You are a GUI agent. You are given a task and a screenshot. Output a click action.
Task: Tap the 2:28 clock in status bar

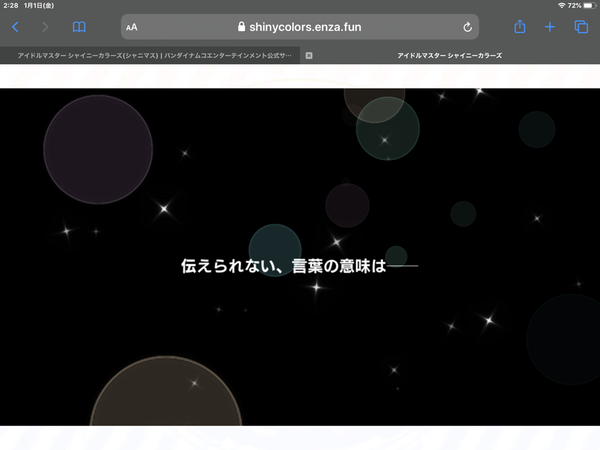coord(11,5)
